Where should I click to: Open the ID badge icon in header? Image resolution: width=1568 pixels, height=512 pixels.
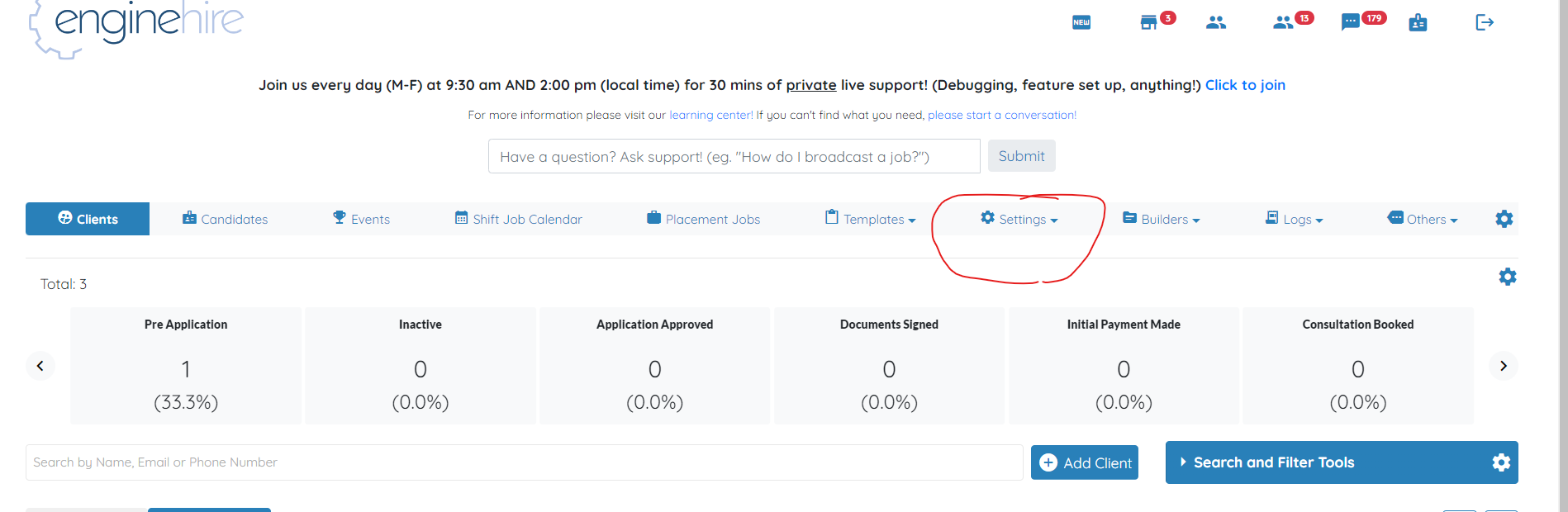coord(1418,22)
